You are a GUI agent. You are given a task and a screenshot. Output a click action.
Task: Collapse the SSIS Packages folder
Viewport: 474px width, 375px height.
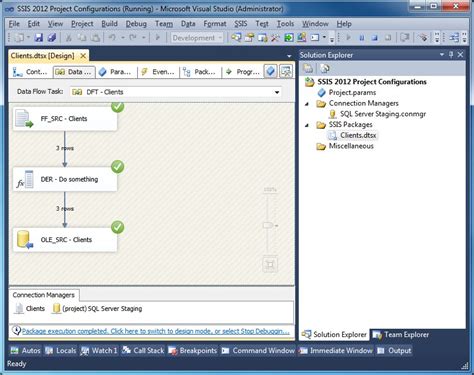(x=307, y=125)
